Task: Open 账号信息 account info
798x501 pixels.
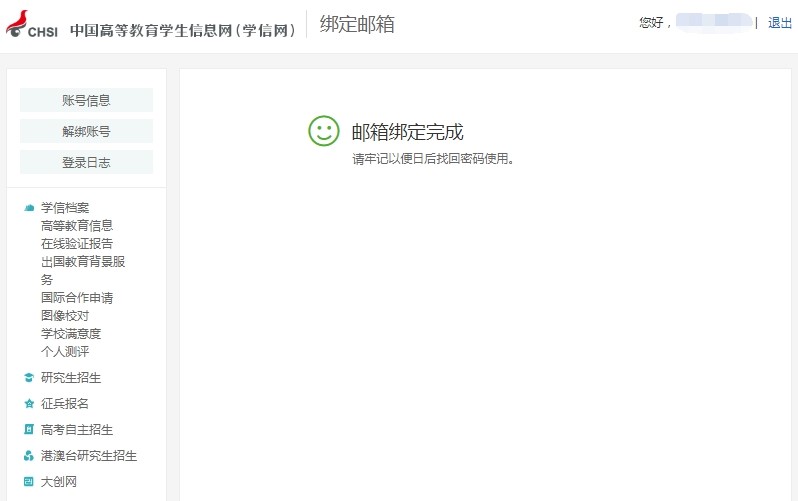Action: click(86, 100)
